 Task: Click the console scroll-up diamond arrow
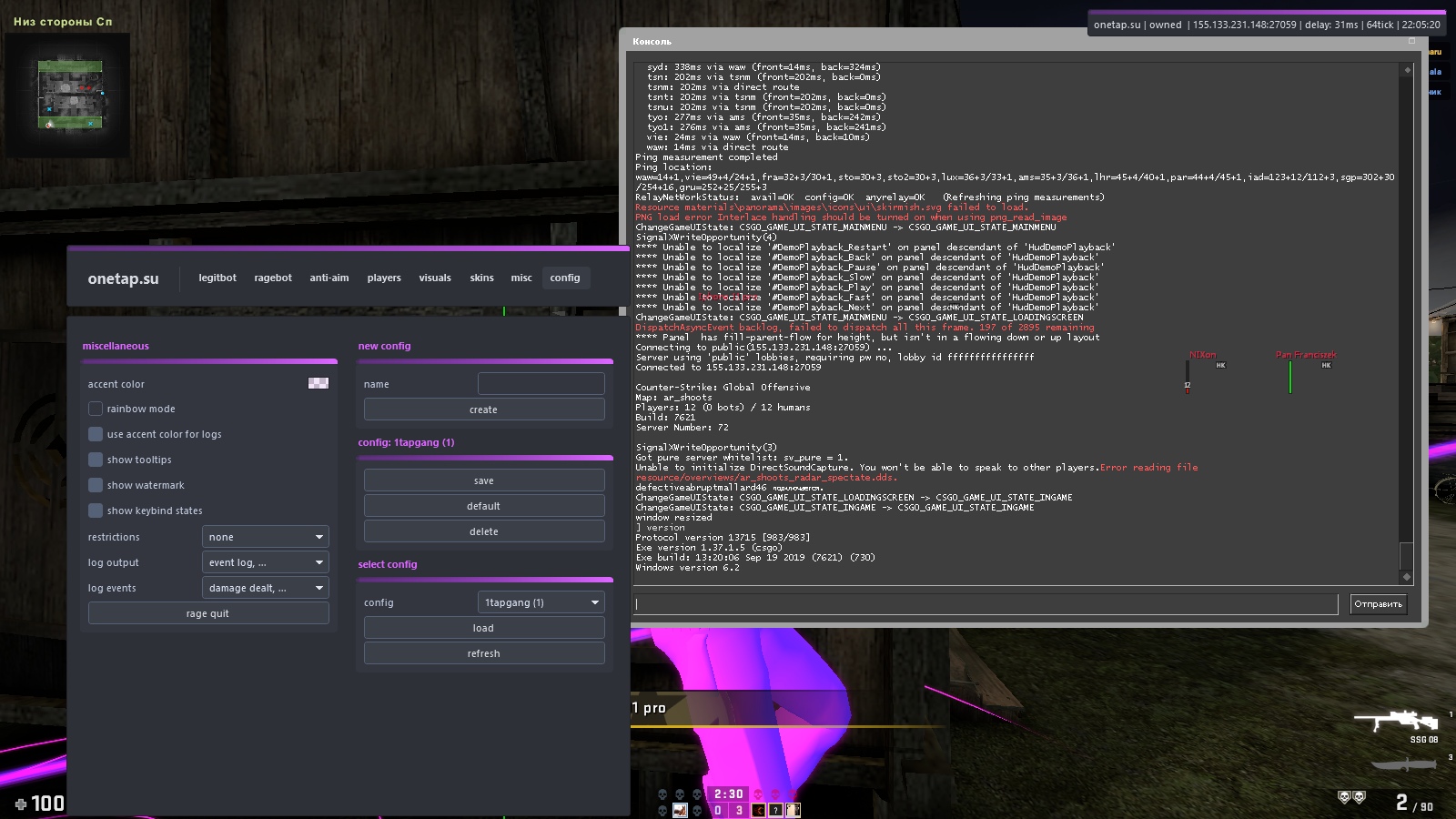[x=1407, y=70]
